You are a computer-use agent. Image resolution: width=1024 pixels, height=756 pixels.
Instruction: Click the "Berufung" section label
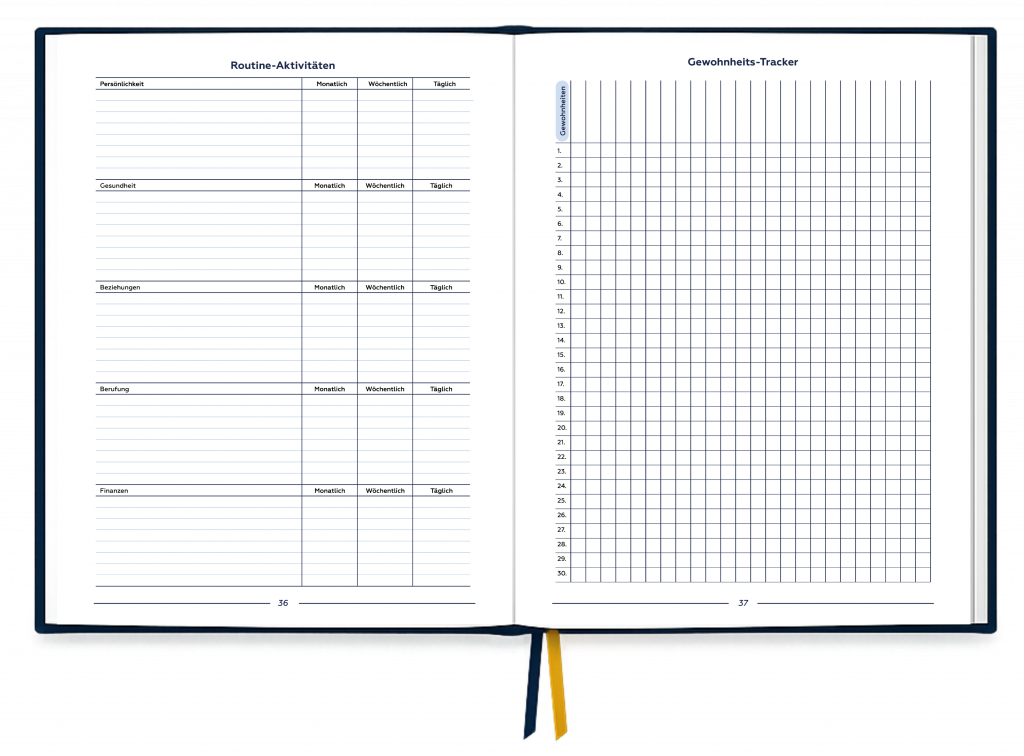pos(114,389)
